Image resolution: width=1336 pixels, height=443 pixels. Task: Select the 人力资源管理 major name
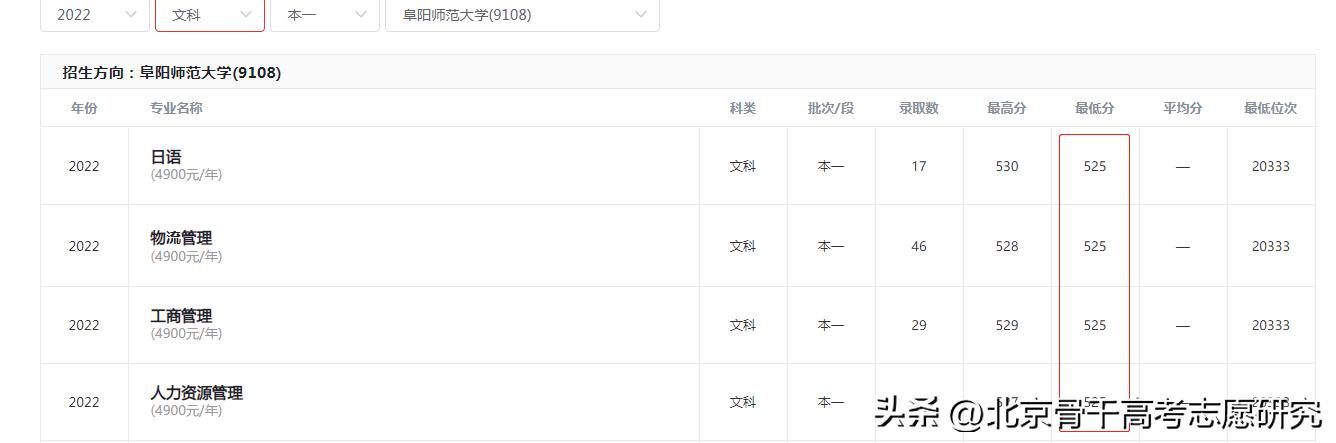tap(196, 393)
